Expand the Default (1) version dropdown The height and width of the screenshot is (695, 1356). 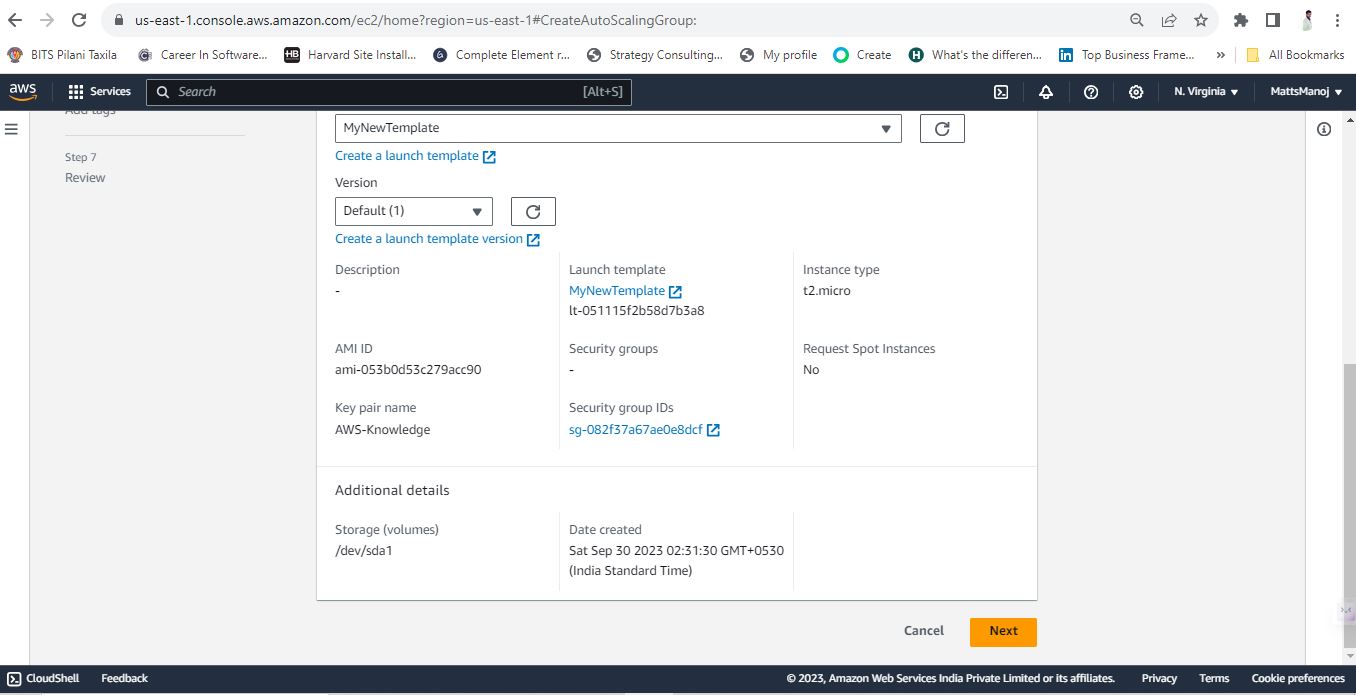[414, 211]
